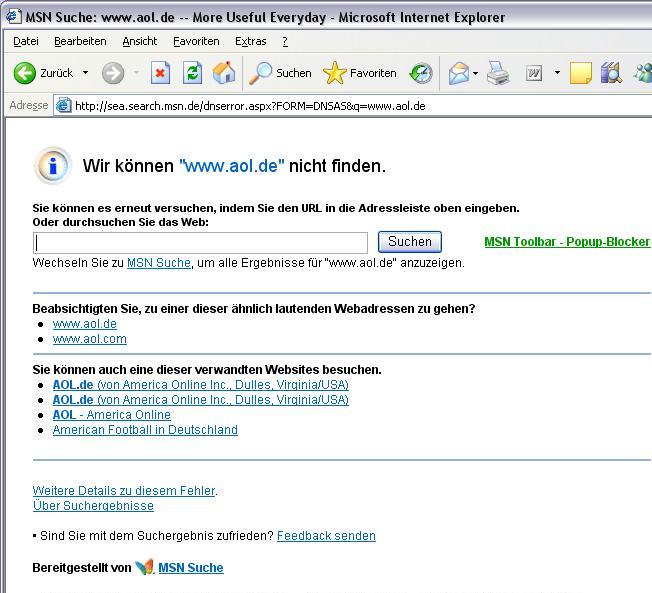Open the first AOL.de America Online link

pyautogui.click(x=200, y=385)
